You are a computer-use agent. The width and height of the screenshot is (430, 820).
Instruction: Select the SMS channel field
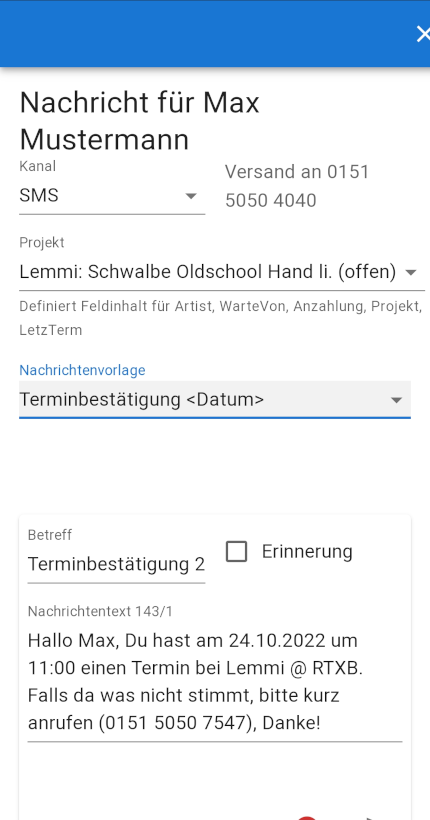[112, 196]
